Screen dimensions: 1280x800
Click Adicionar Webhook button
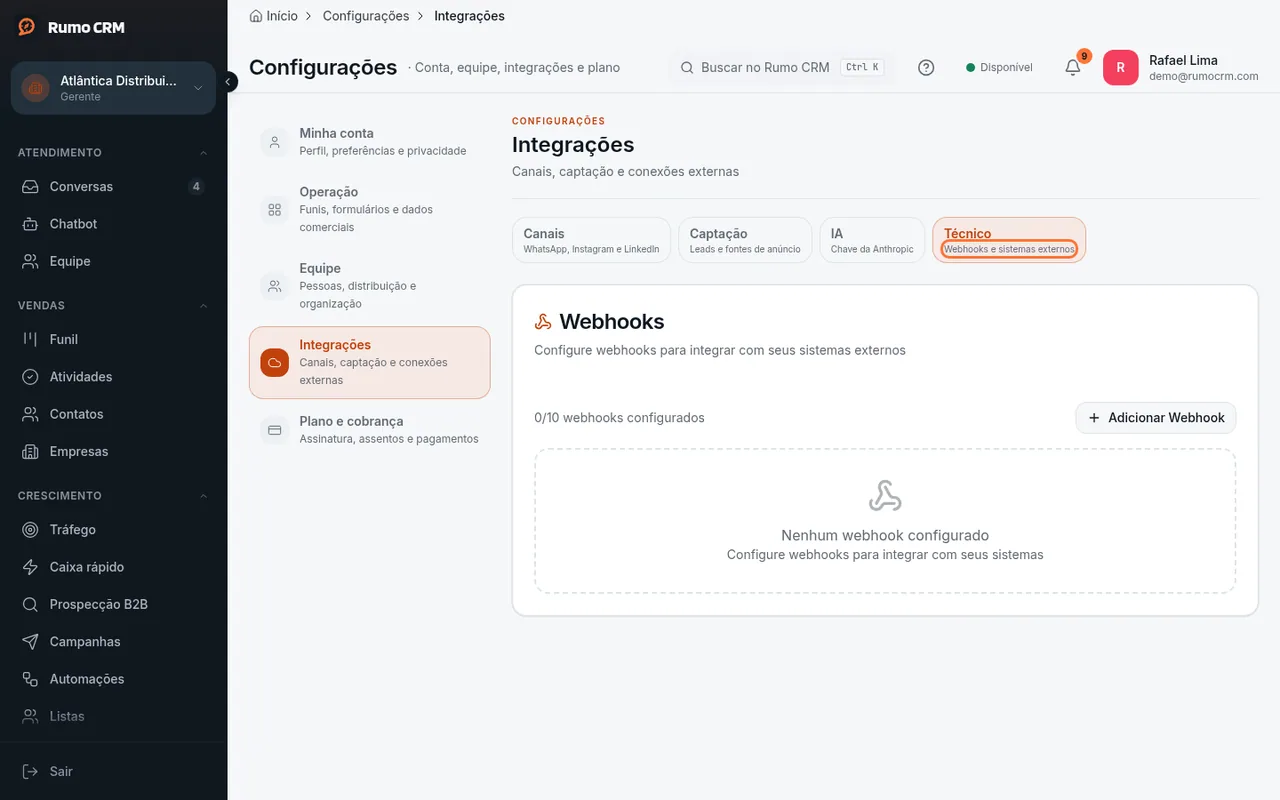click(x=1156, y=418)
